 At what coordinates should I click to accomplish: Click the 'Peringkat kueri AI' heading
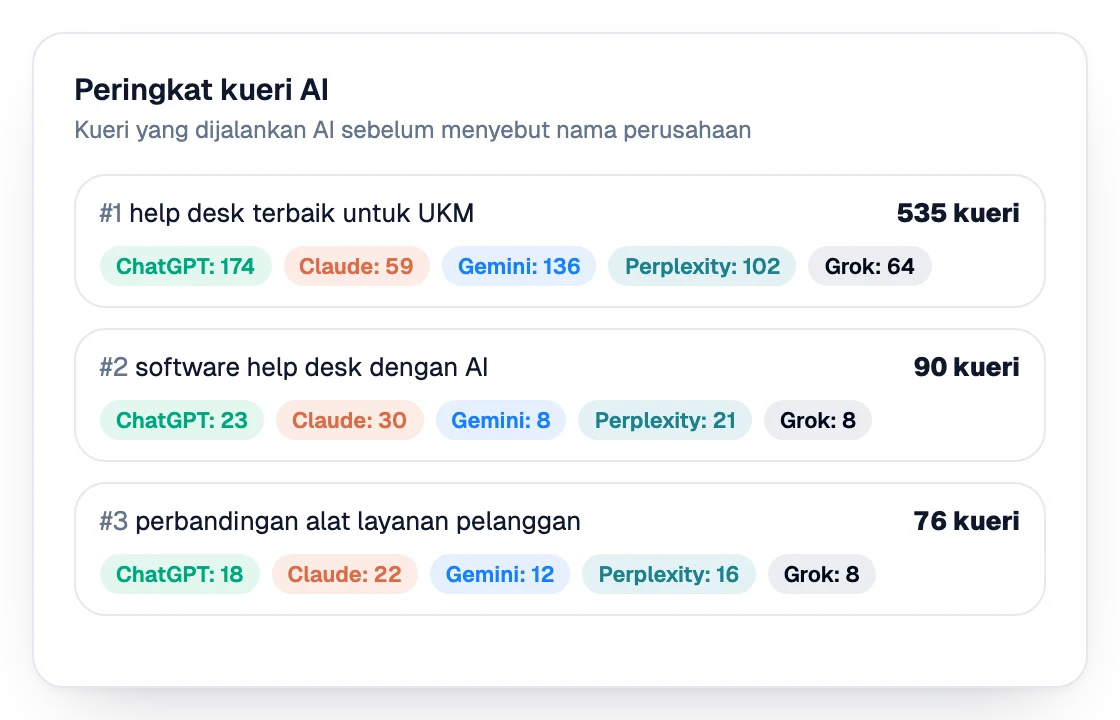(x=201, y=90)
